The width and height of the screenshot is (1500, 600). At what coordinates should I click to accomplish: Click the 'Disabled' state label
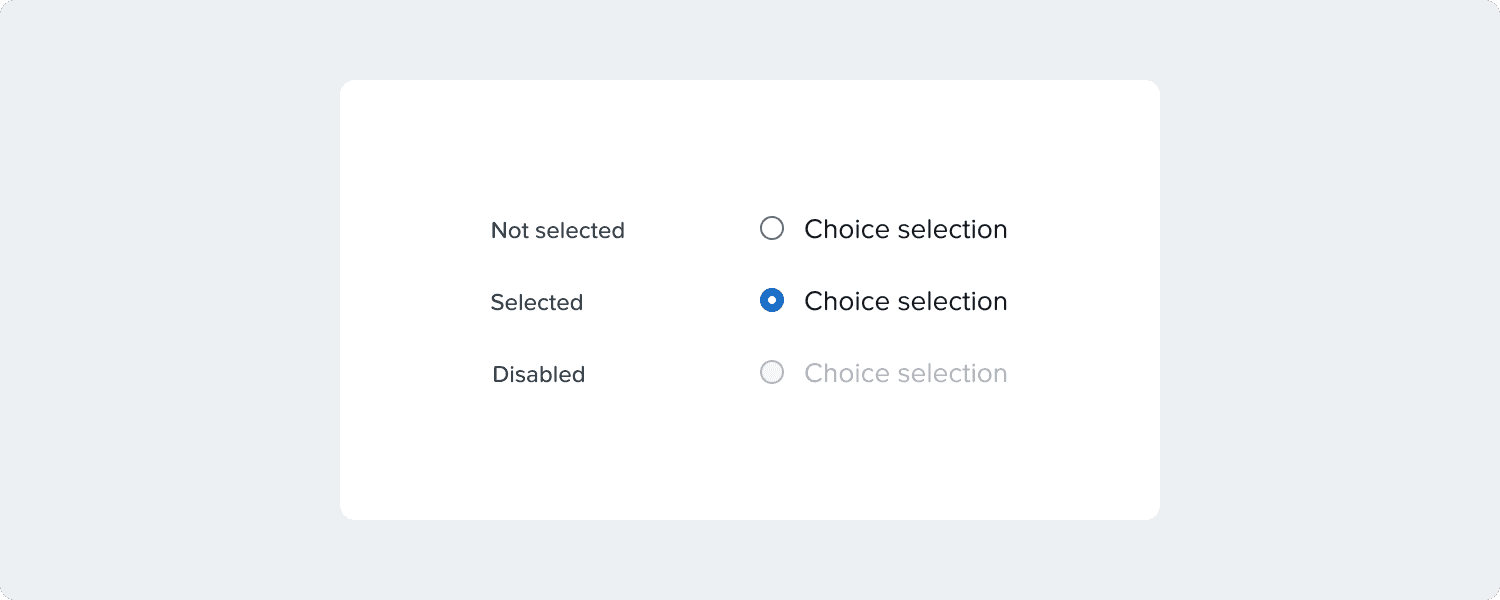[x=538, y=375]
